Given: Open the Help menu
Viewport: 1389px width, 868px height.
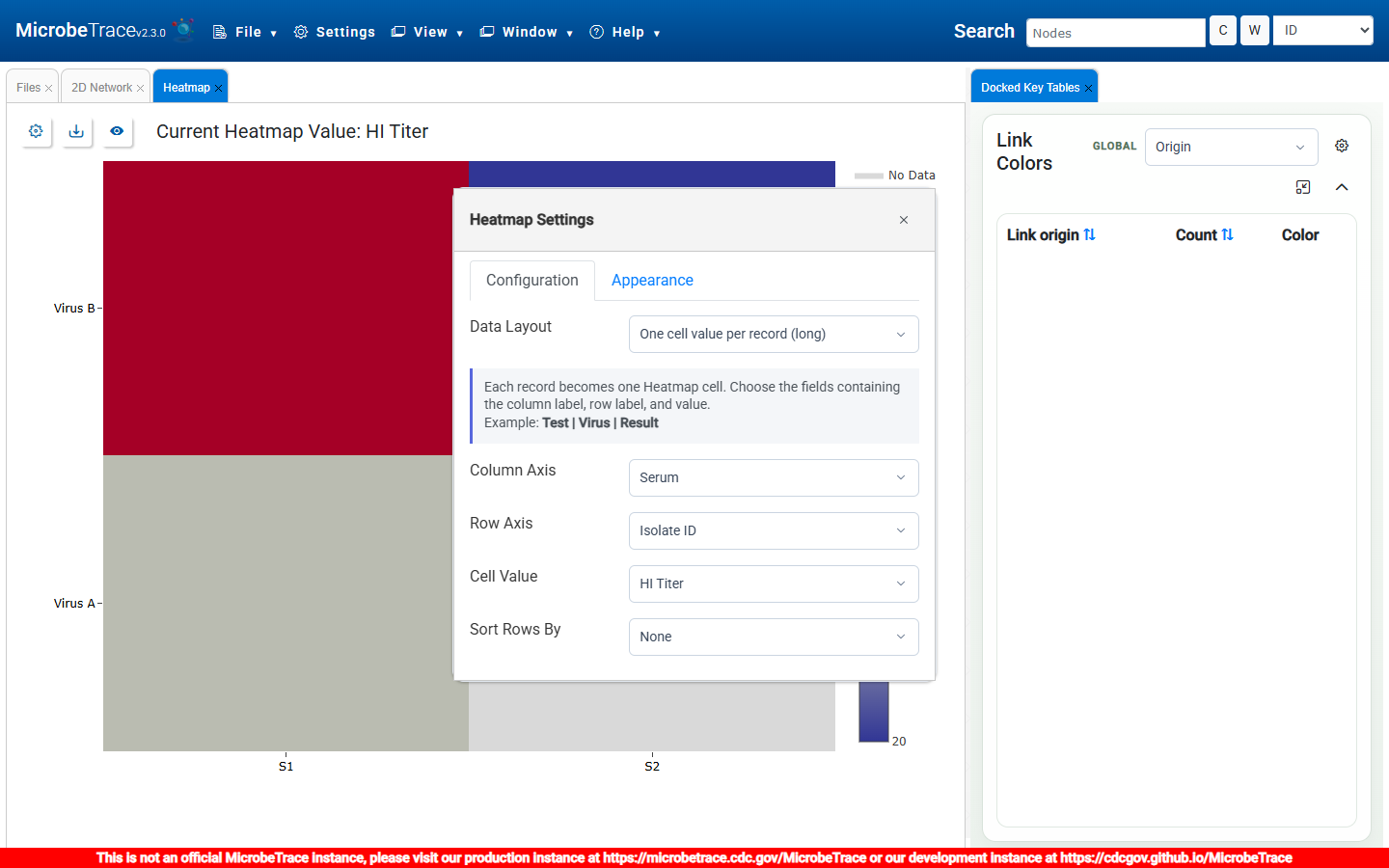Looking at the screenshot, I should coord(624,32).
